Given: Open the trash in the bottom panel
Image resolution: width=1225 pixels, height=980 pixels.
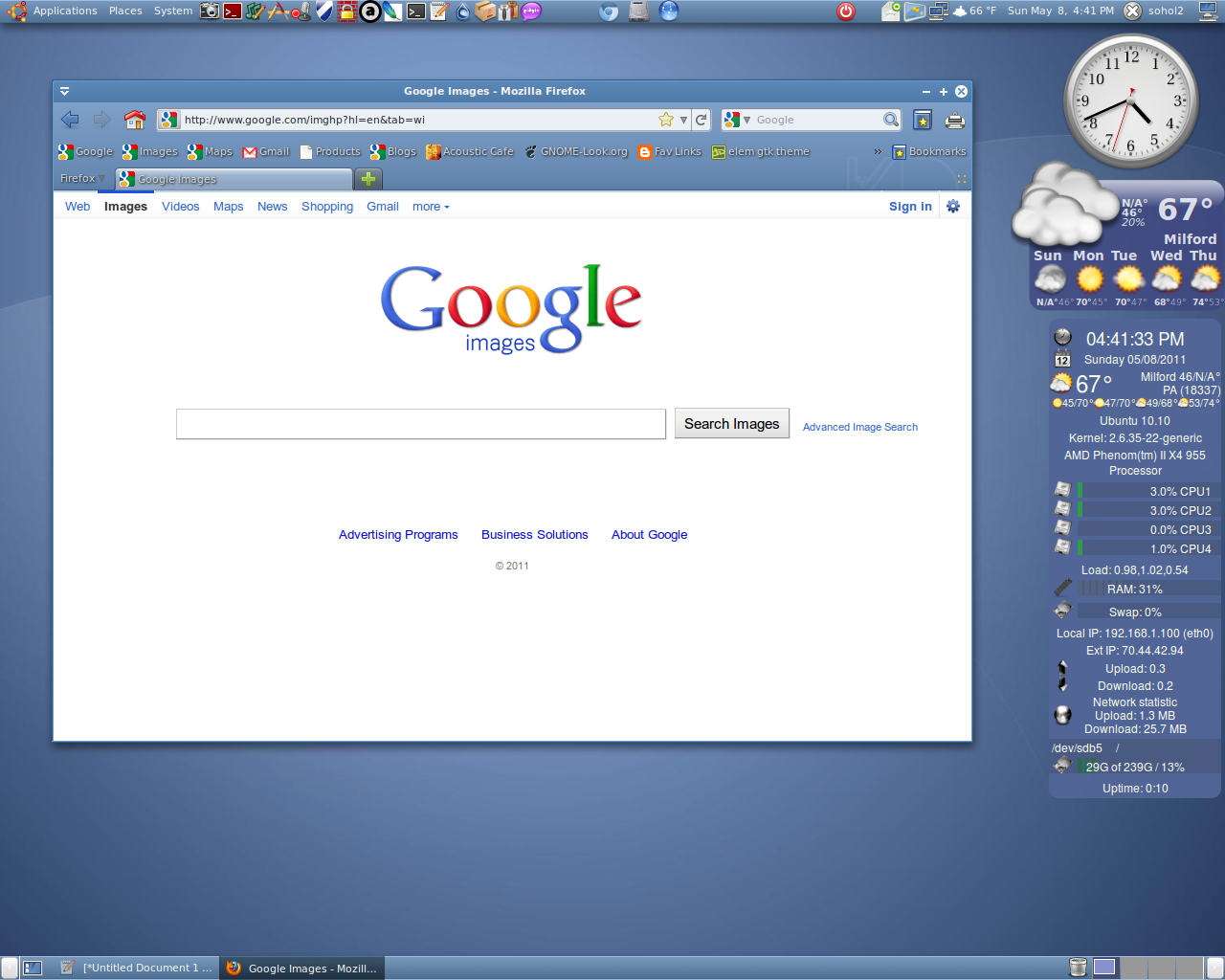Looking at the screenshot, I should (x=1078, y=968).
